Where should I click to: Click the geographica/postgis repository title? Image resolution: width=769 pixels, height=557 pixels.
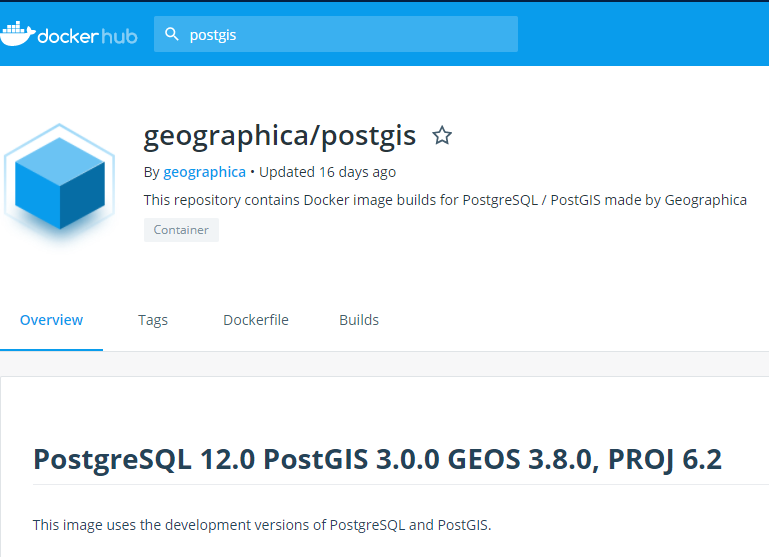coord(280,136)
